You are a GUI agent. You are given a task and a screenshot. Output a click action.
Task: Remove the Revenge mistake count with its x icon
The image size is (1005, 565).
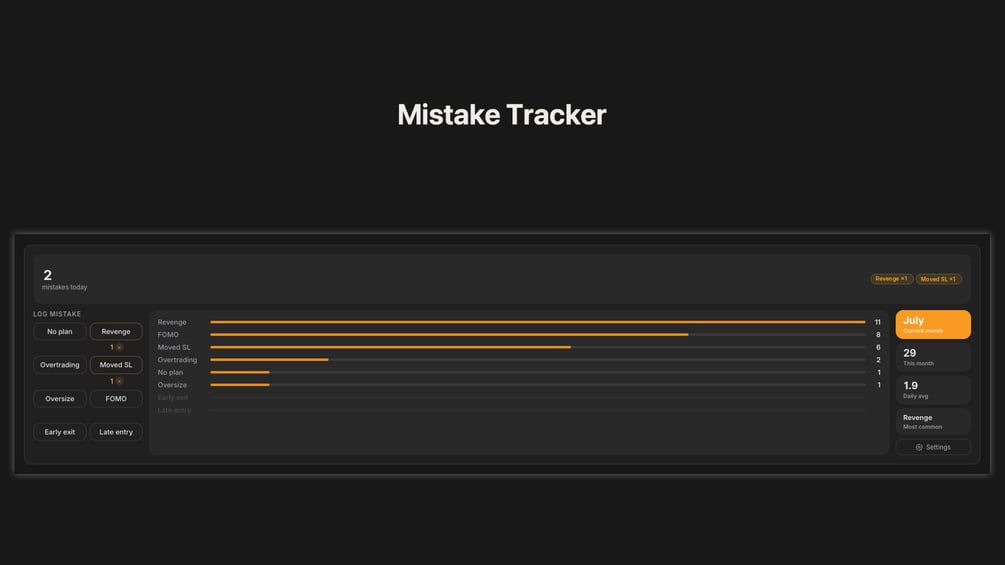(x=119, y=347)
